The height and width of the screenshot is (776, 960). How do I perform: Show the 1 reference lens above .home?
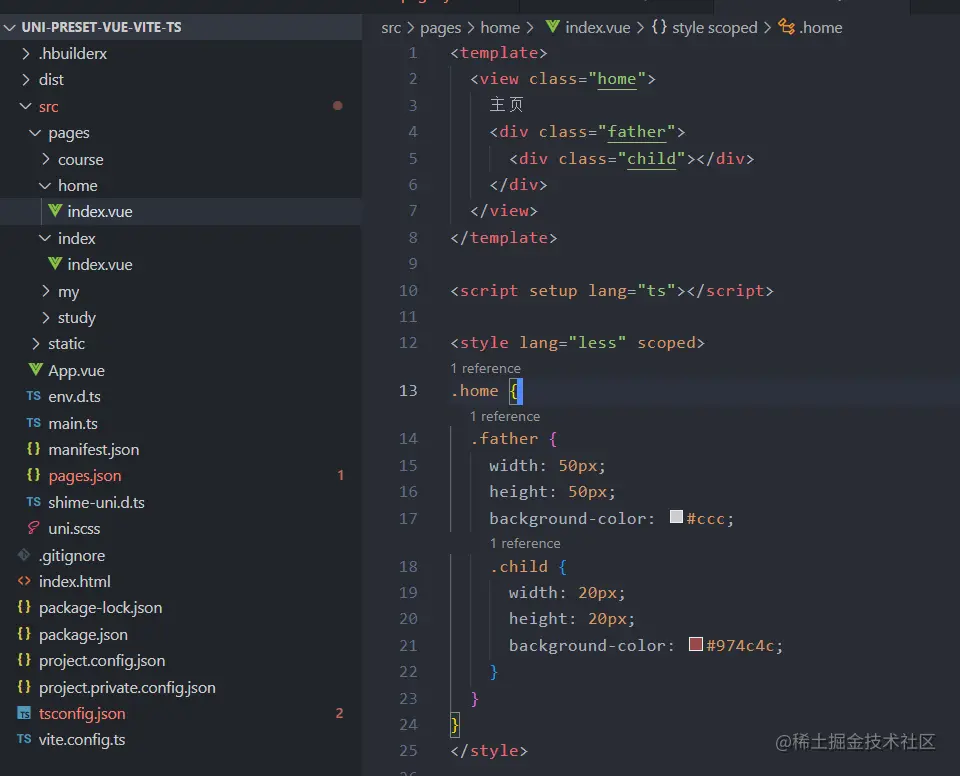tap(485, 368)
